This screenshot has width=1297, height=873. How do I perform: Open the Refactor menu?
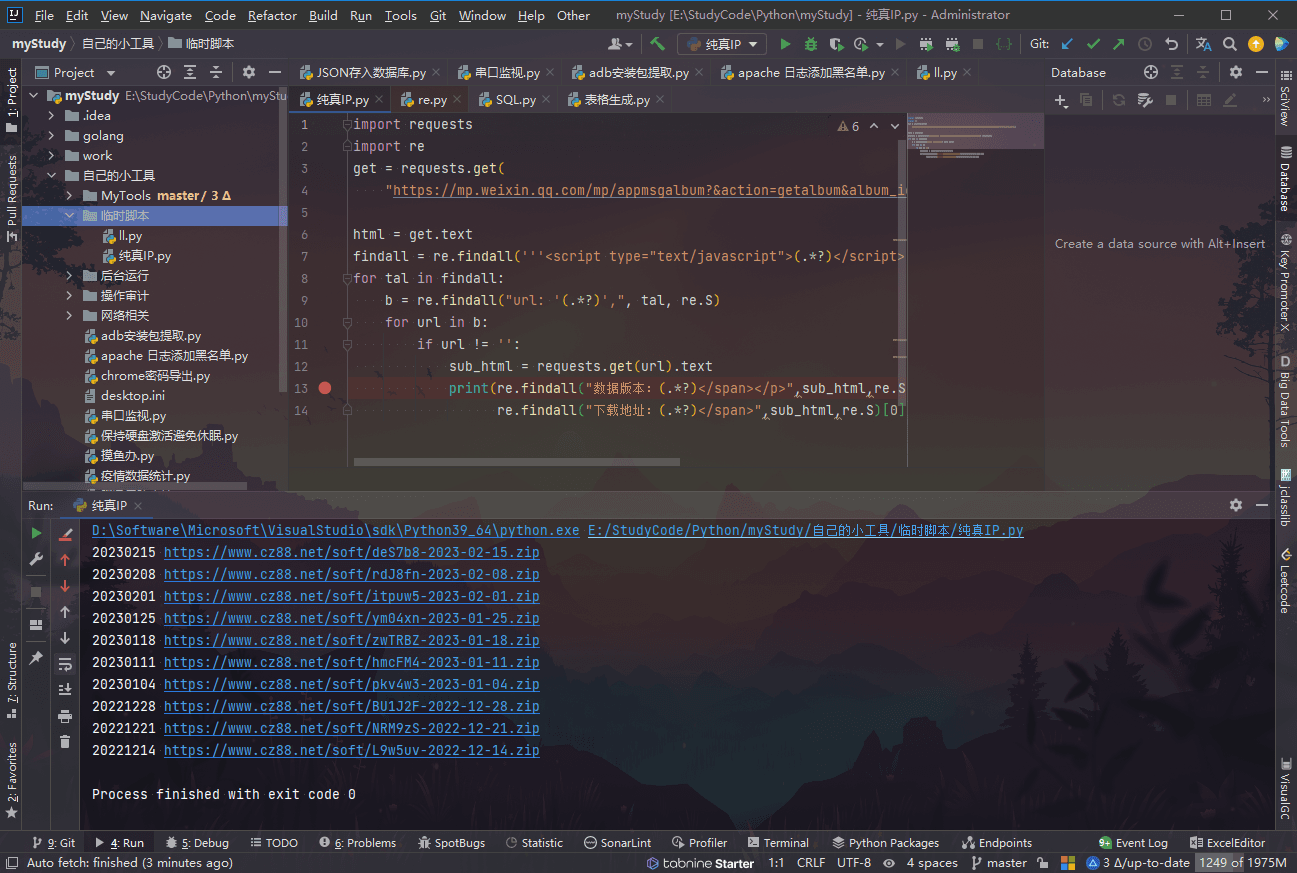click(x=272, y=15)
